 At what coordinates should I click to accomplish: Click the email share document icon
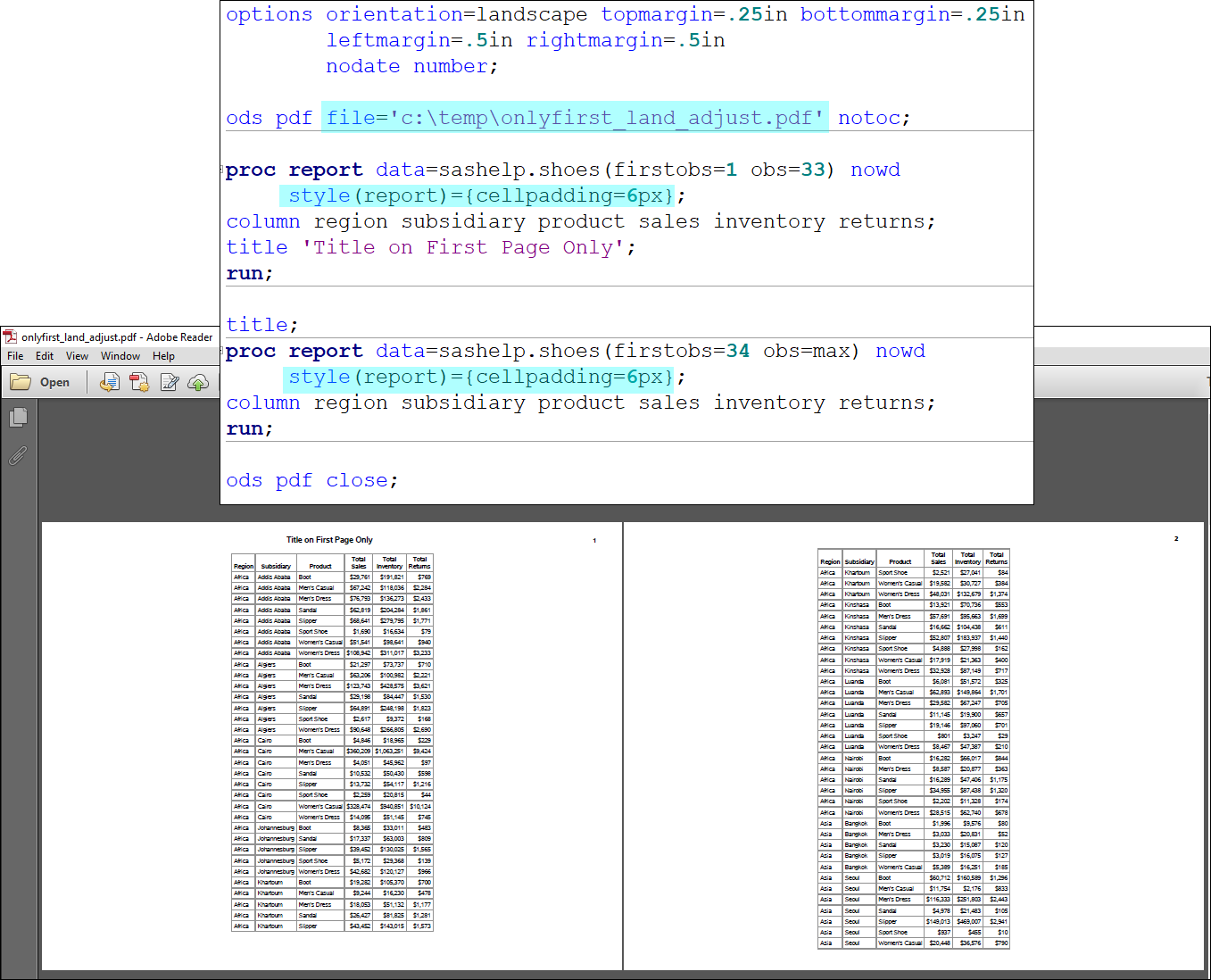pyautogui.click(x=109, y=381)
